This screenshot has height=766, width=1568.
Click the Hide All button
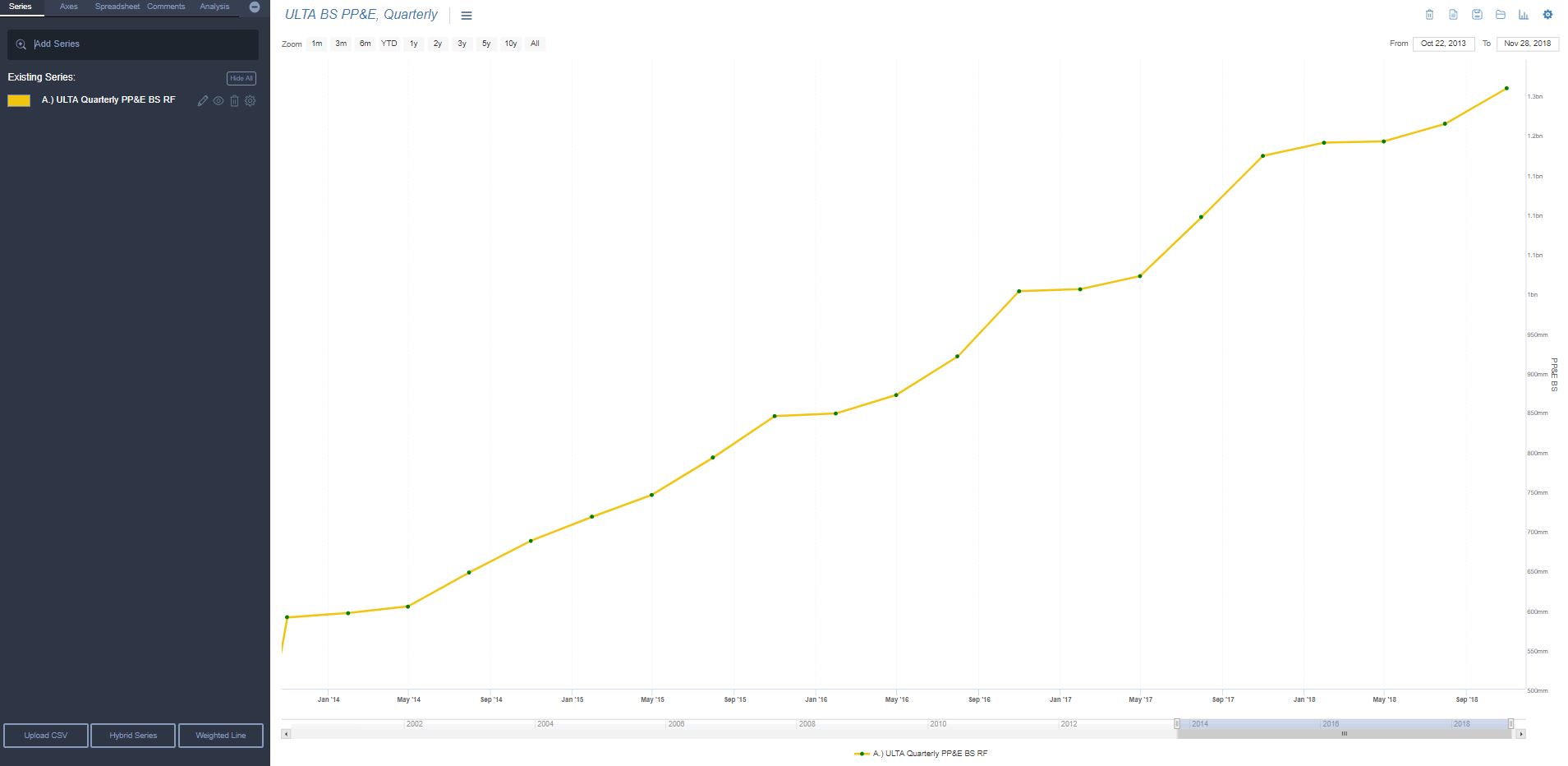click(241, 78)
